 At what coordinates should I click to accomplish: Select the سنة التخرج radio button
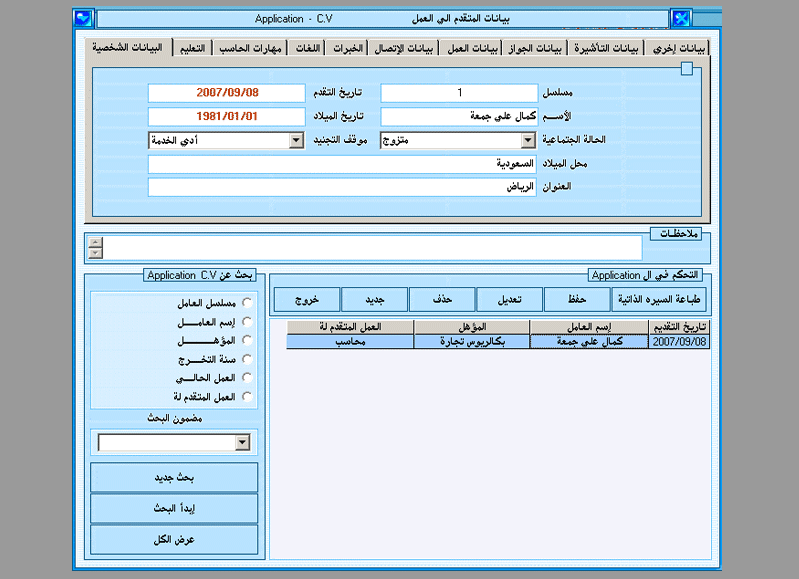[x=247, y=359]
